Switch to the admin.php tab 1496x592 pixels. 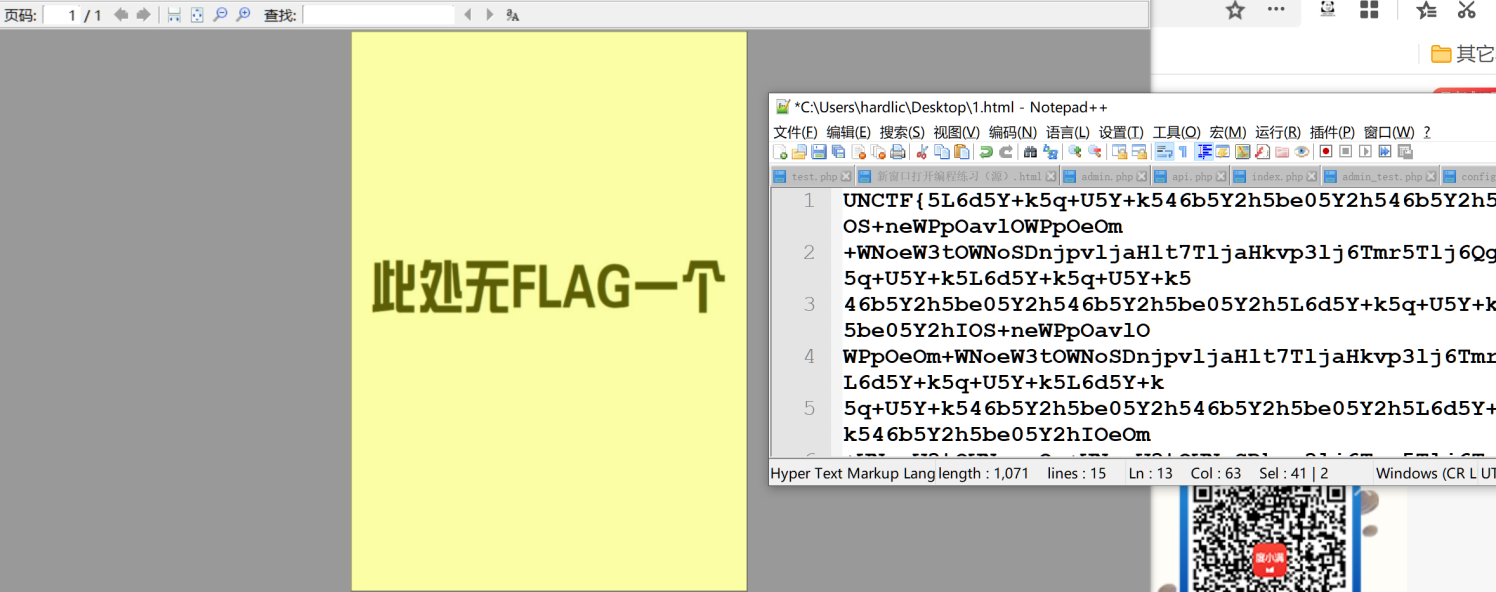tap(1105, 177)
